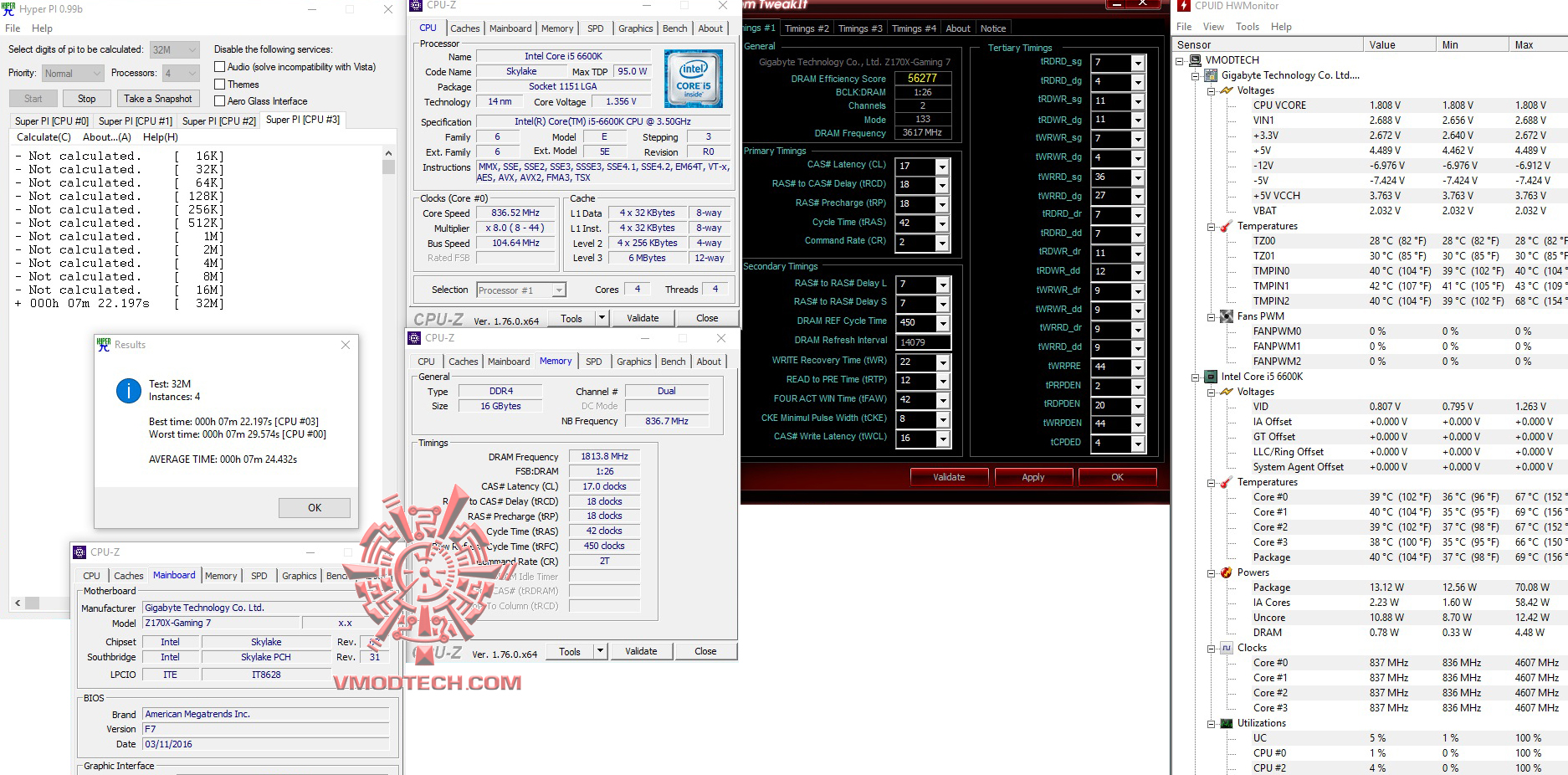Viewport: 1568px width, 775px height.
Task: Click the Value column header in HWMonitor
Action: pyautogui.click(x=1398, y=45)
